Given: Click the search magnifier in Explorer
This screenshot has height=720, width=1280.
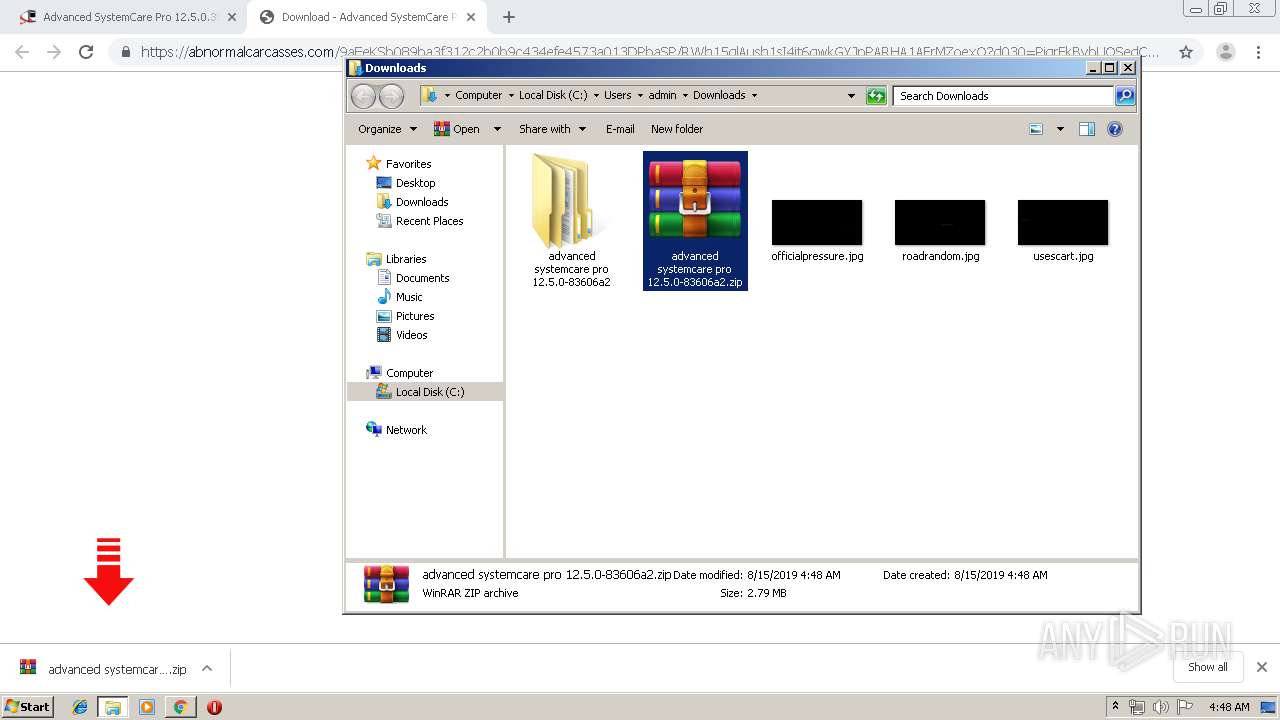Looking at the screenshot, I should coord(1125,96).
